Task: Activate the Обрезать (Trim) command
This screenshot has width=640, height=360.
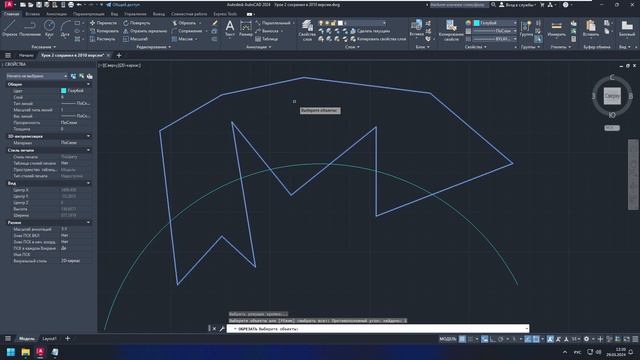Action: [x=184, y=23]
